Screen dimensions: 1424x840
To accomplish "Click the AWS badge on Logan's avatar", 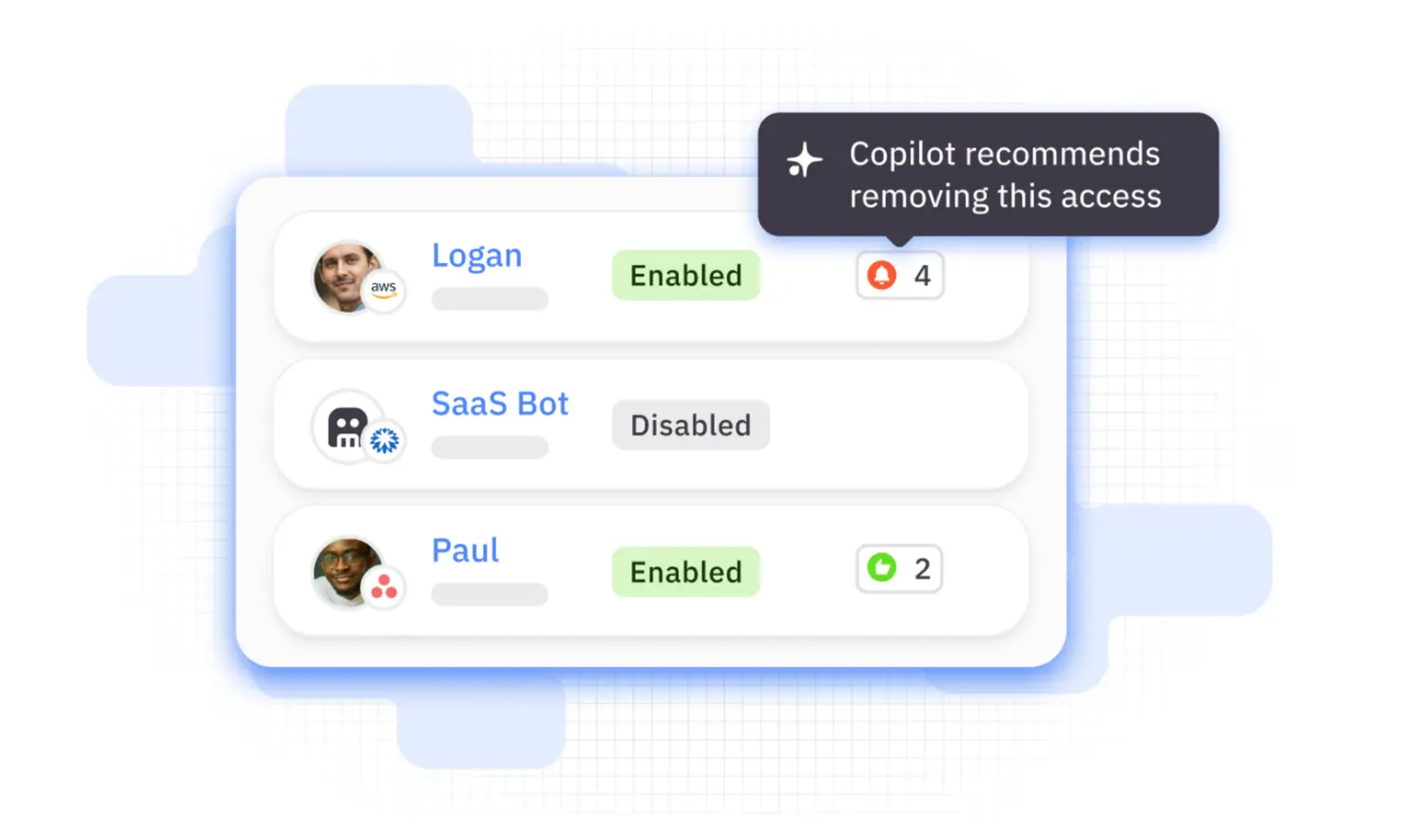I will [x=384, y=290].
